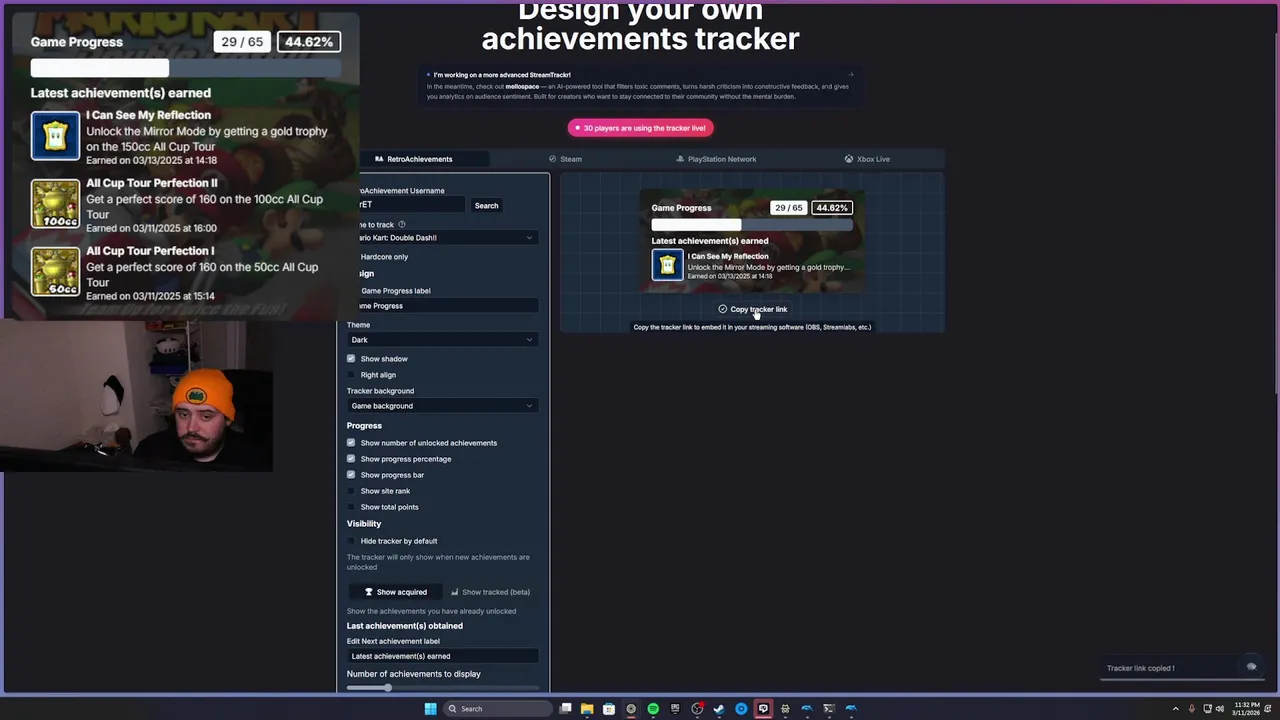Open Spotify from the taskbar
This screenshot has height=720, width=1280.
(653, 709)
